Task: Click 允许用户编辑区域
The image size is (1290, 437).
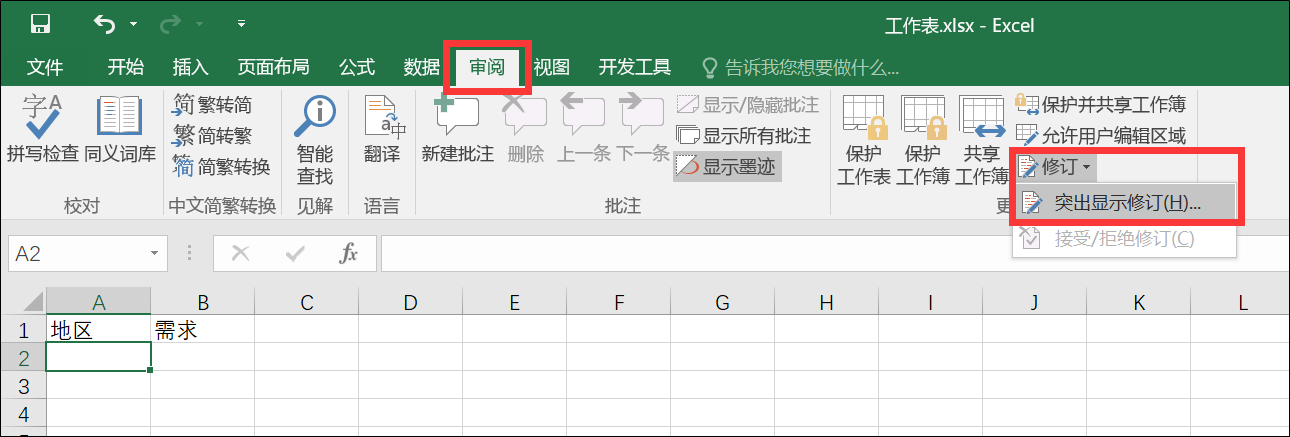Action: [1100, 135]
